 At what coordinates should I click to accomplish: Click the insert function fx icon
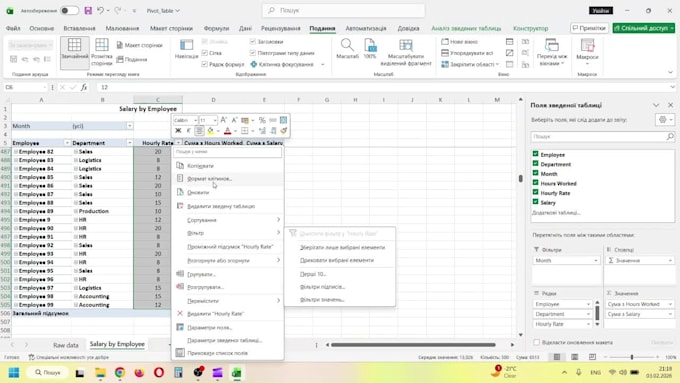[x=84, y=87]
